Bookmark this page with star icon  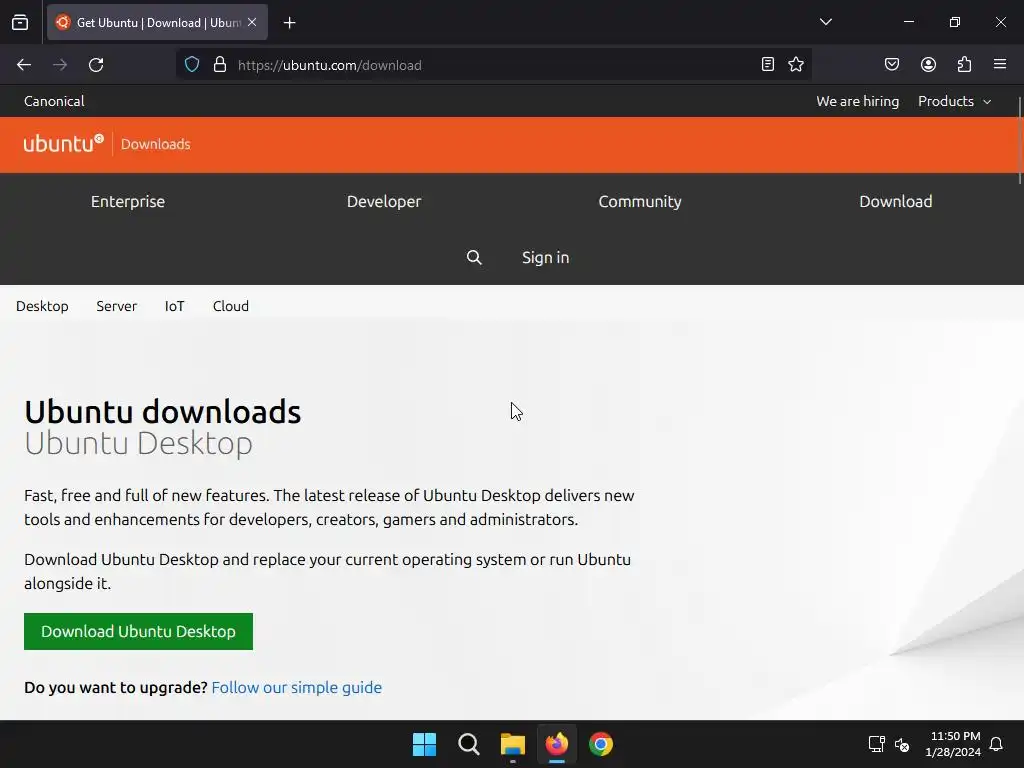796,64
